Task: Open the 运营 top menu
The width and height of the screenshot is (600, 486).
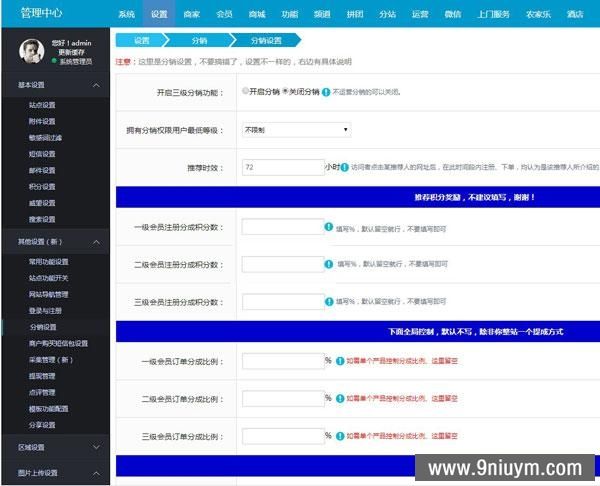Action: click(420, 14)
